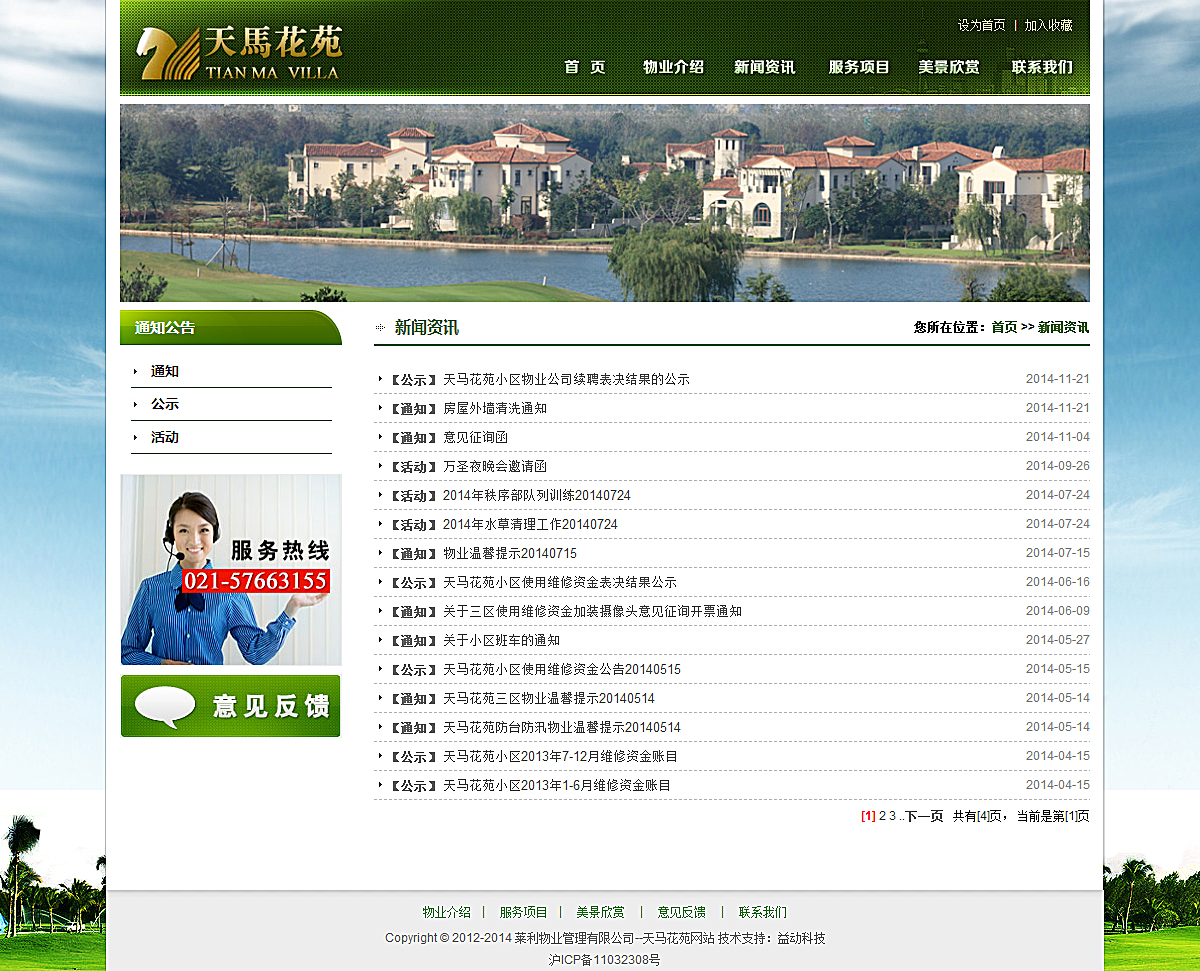1200x971 pixels.
Task: Click 下一页 next page link
Action: click(x=924, y=816)
